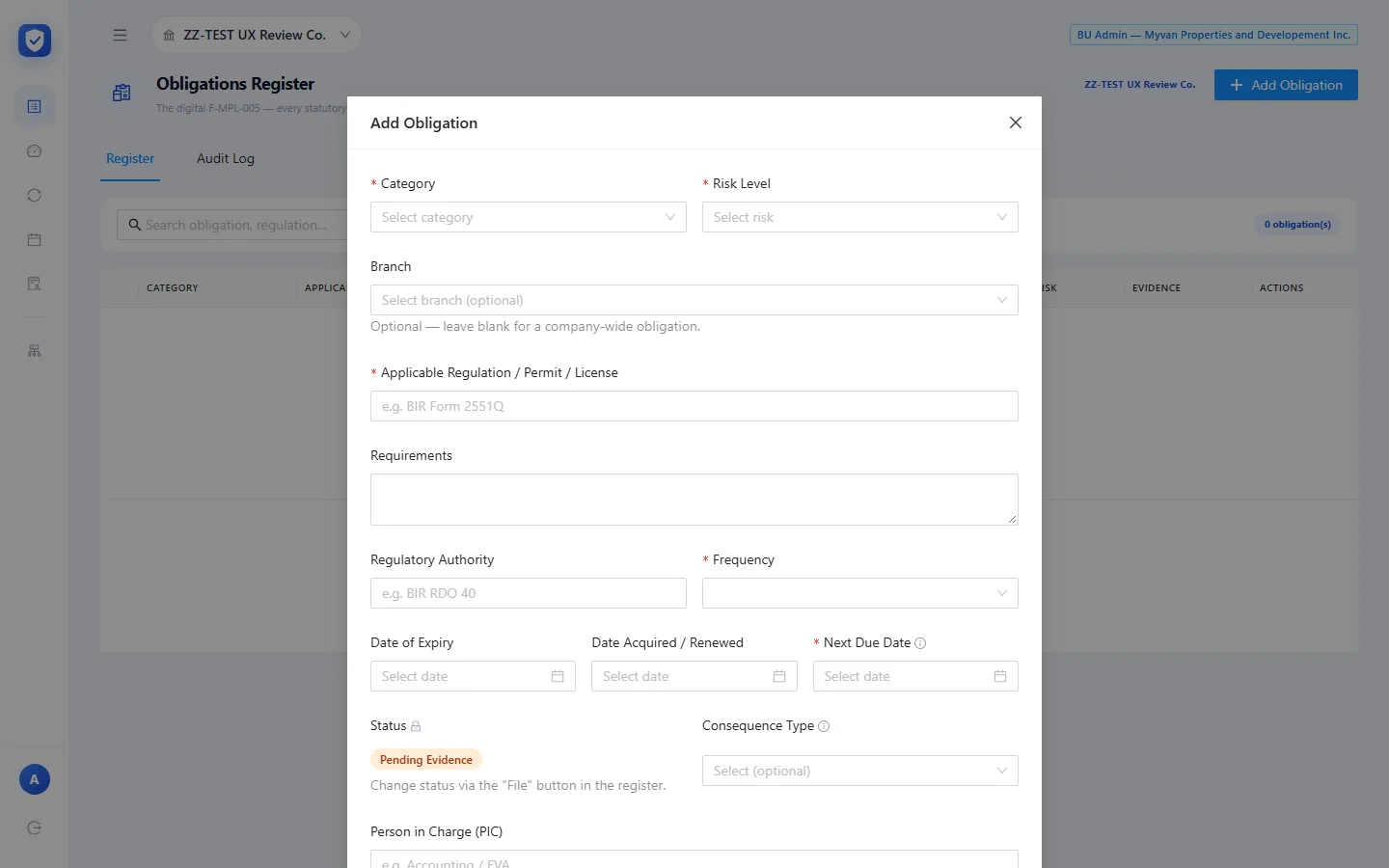Open the Next Due Date date picker
Image resolution: width=1389 pixels, height=868 pixels.
[x=915, y=676]
